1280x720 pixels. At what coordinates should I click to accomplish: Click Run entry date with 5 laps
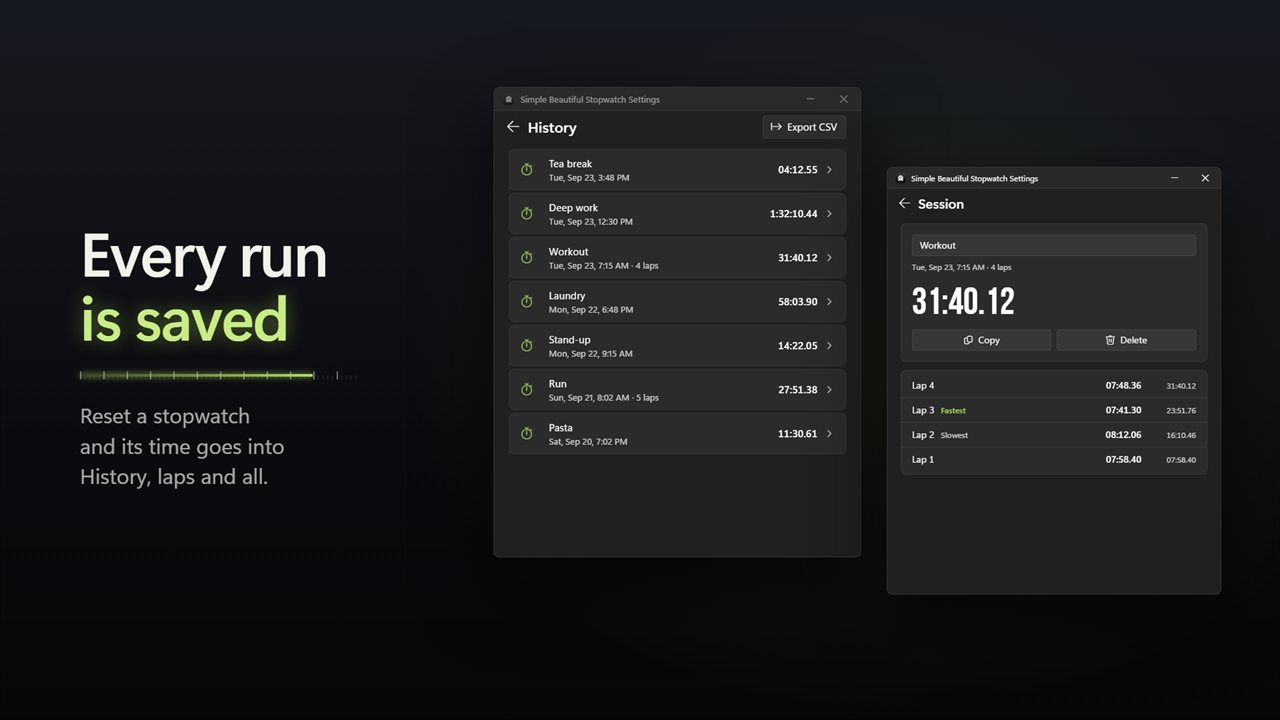tap(604, 398)
